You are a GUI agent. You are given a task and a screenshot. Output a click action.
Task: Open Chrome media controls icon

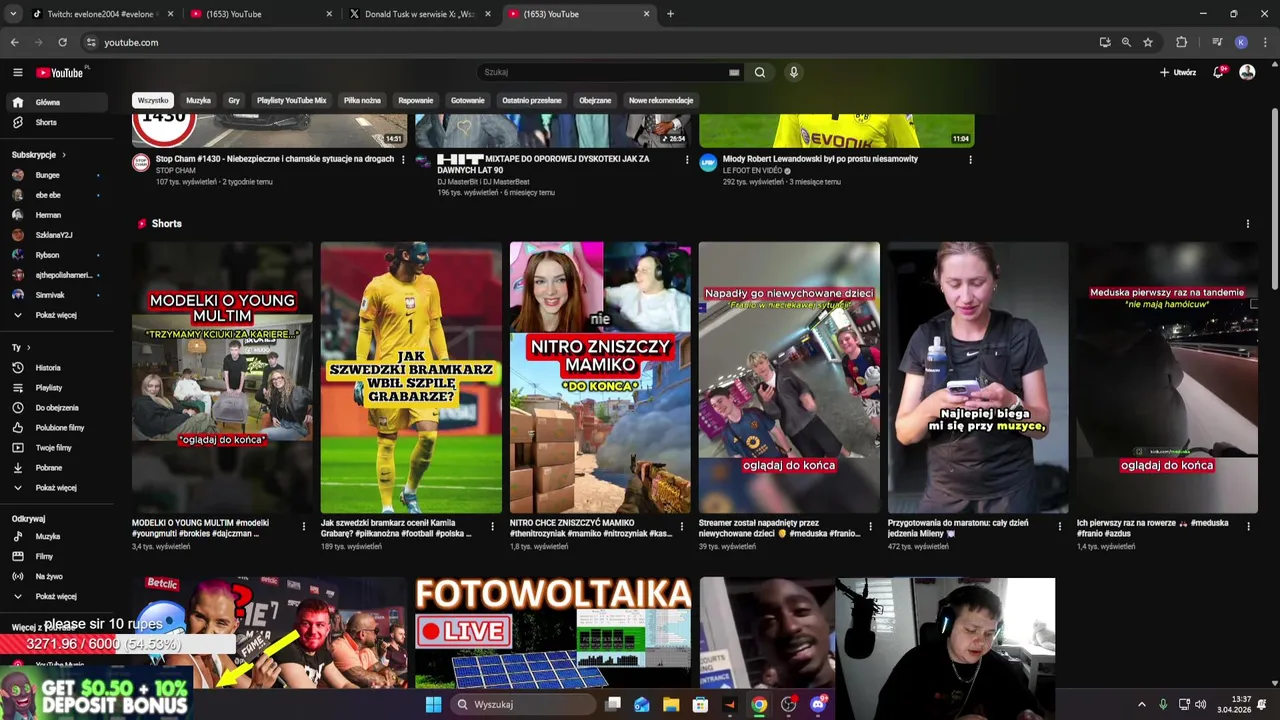[1217, 42]
